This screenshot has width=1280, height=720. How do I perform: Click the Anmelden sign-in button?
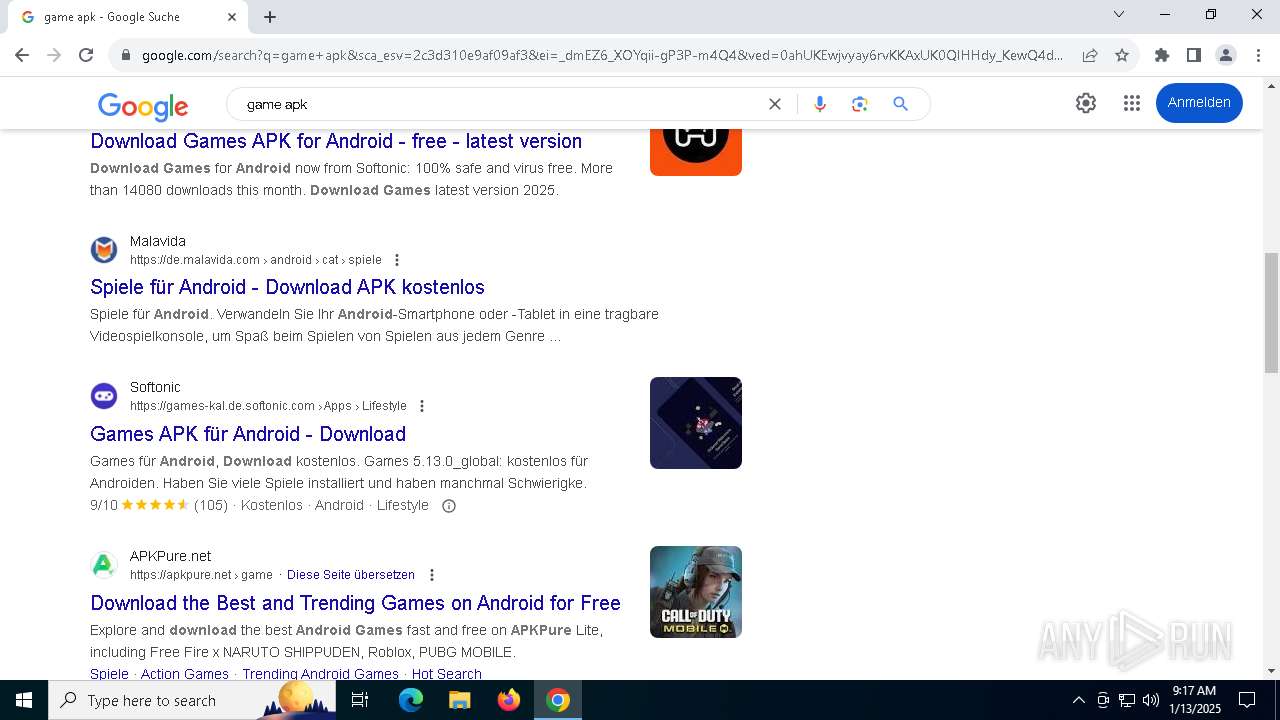point(1199,103)
